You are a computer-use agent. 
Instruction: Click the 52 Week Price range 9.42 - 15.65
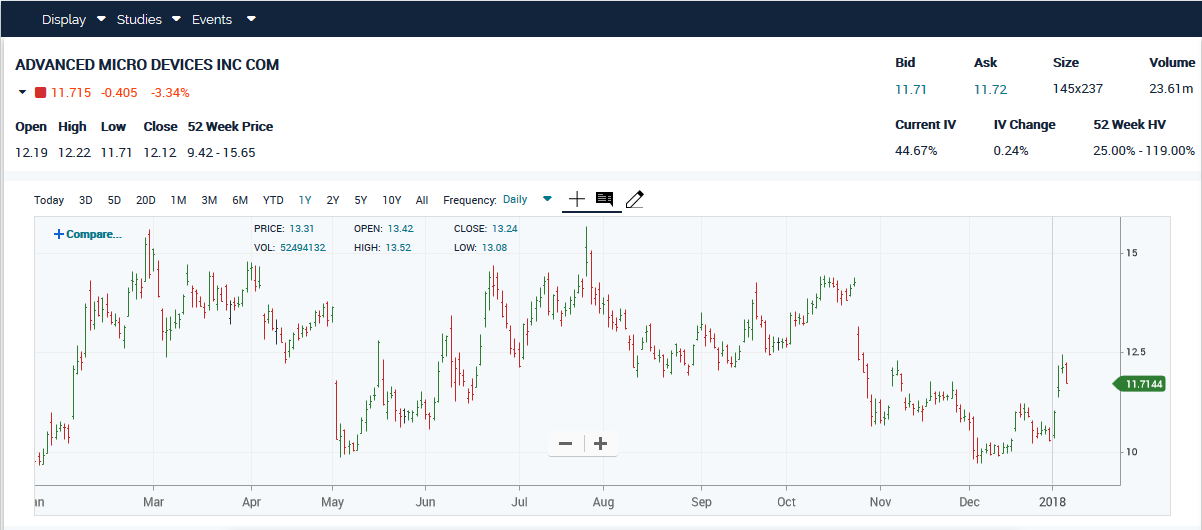pos(221,153)
